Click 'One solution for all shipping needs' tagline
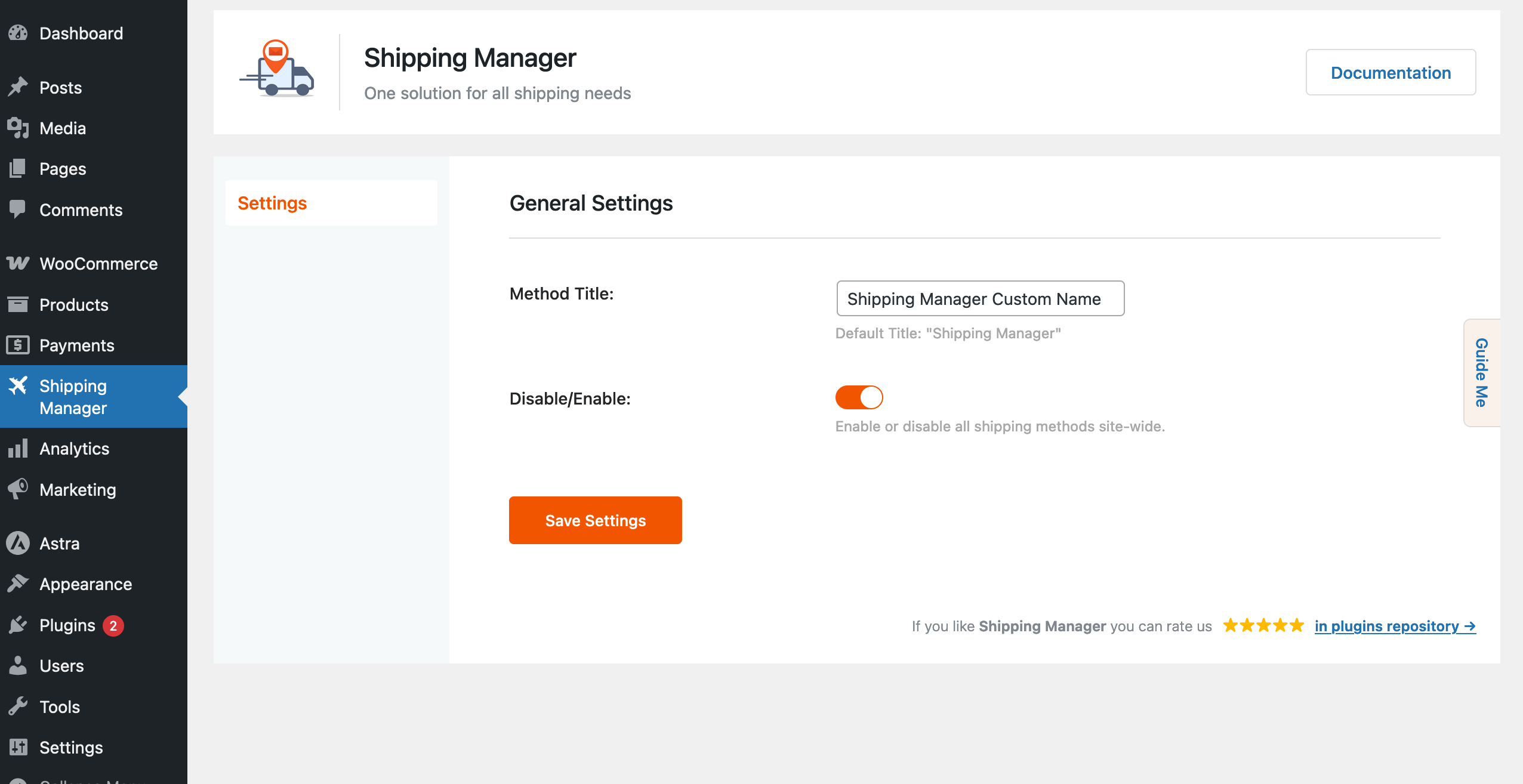The height and width of the screenshot is (784, 1523). 498,93
